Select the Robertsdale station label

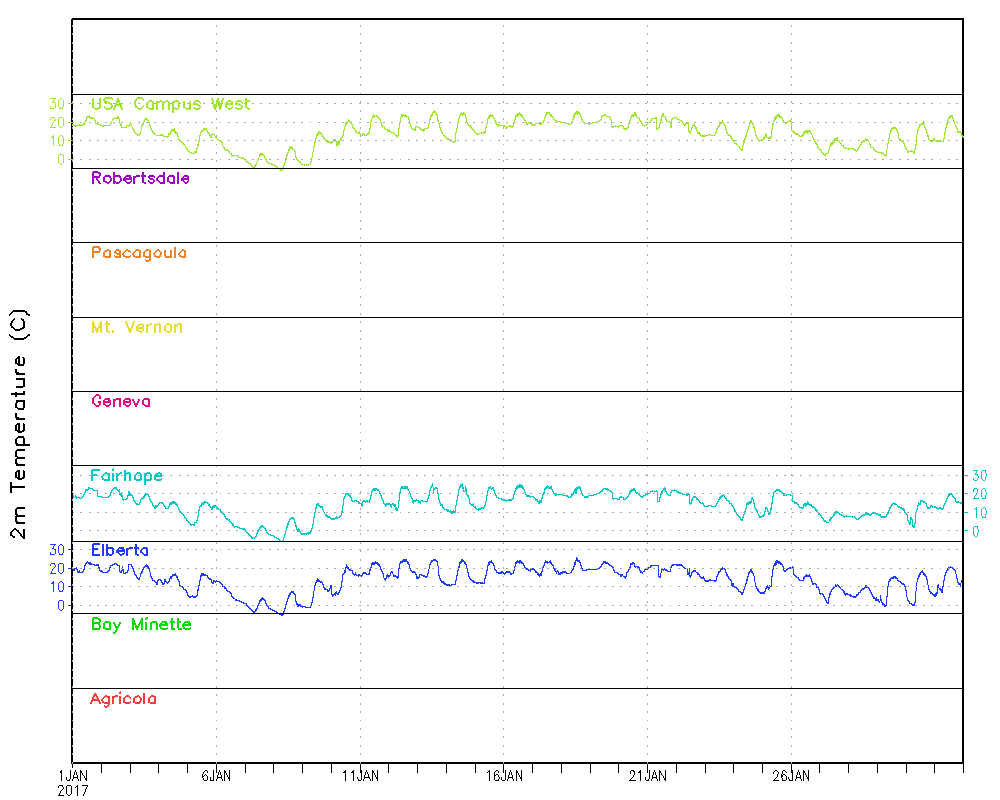140,179
